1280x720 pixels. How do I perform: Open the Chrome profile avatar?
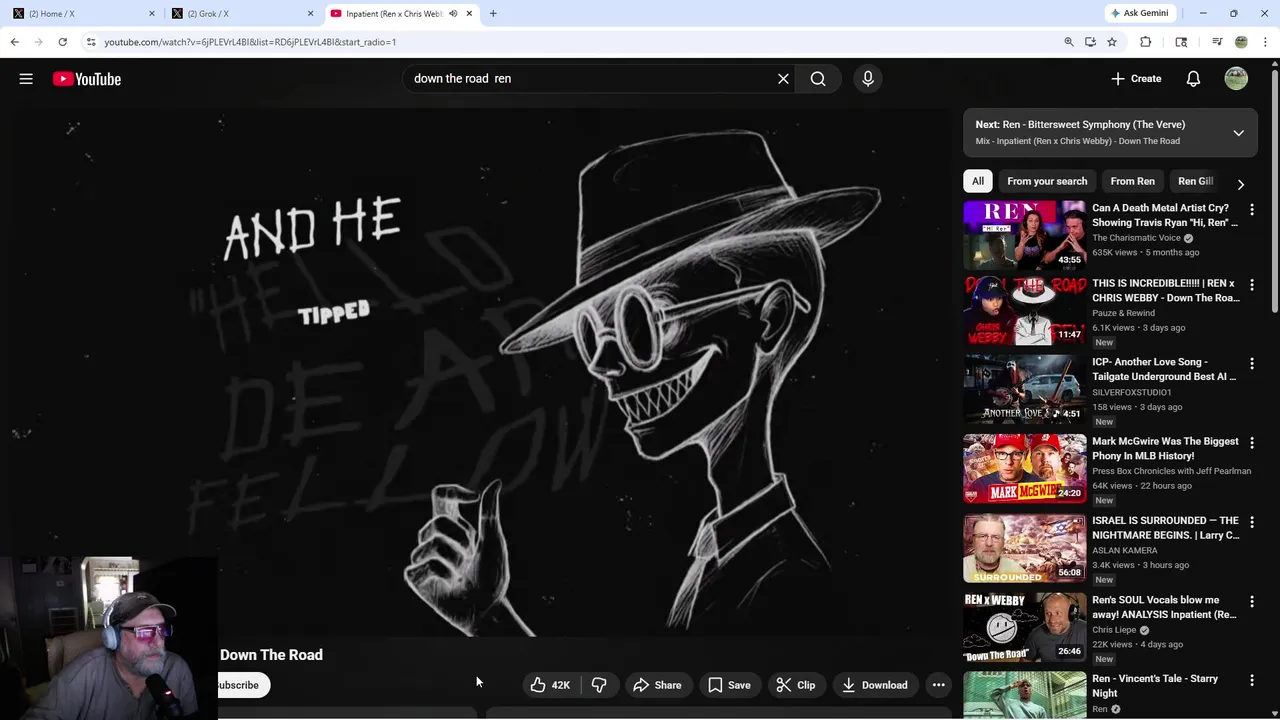1241,42
